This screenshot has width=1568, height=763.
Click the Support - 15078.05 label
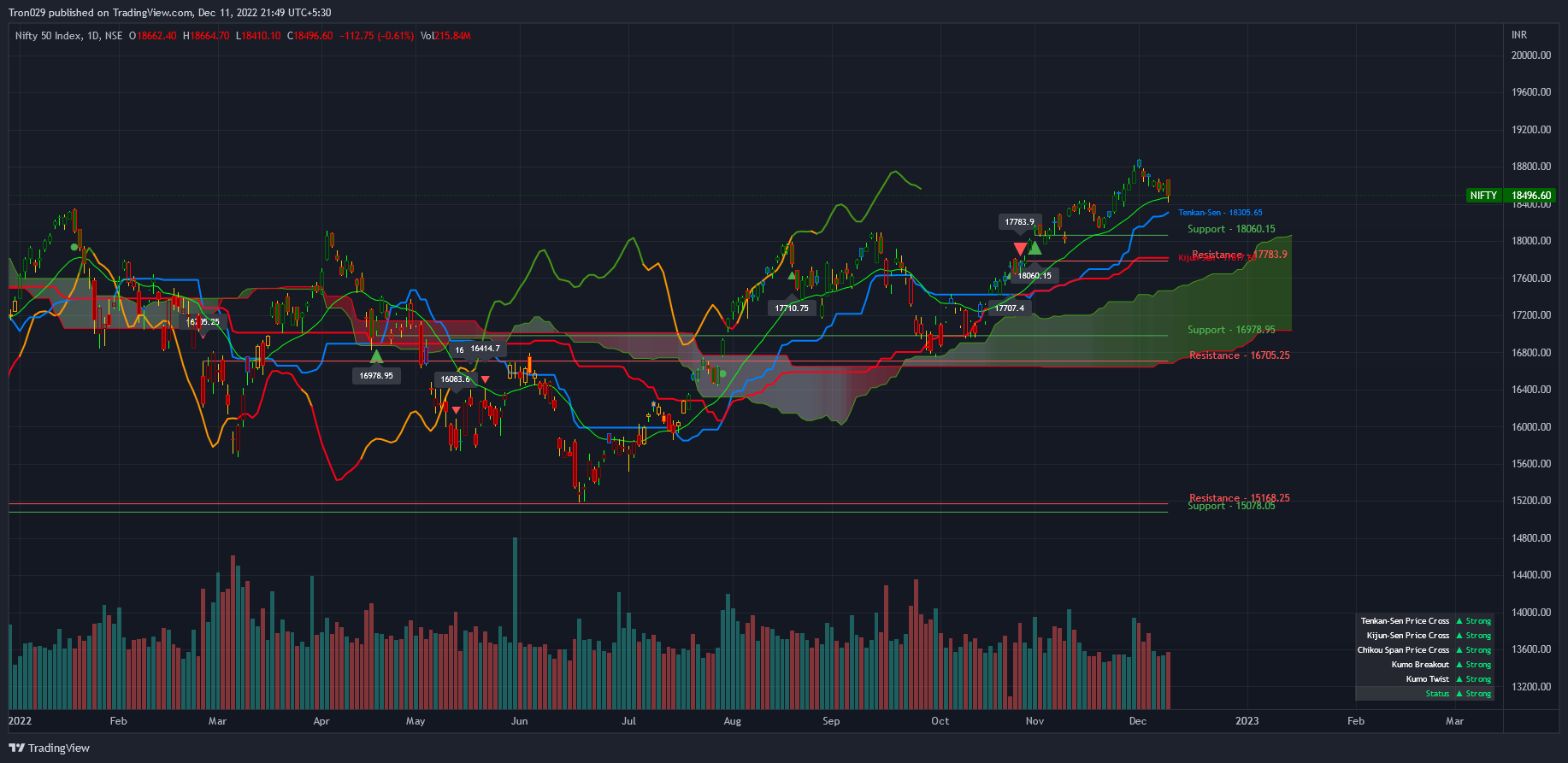1231,506
